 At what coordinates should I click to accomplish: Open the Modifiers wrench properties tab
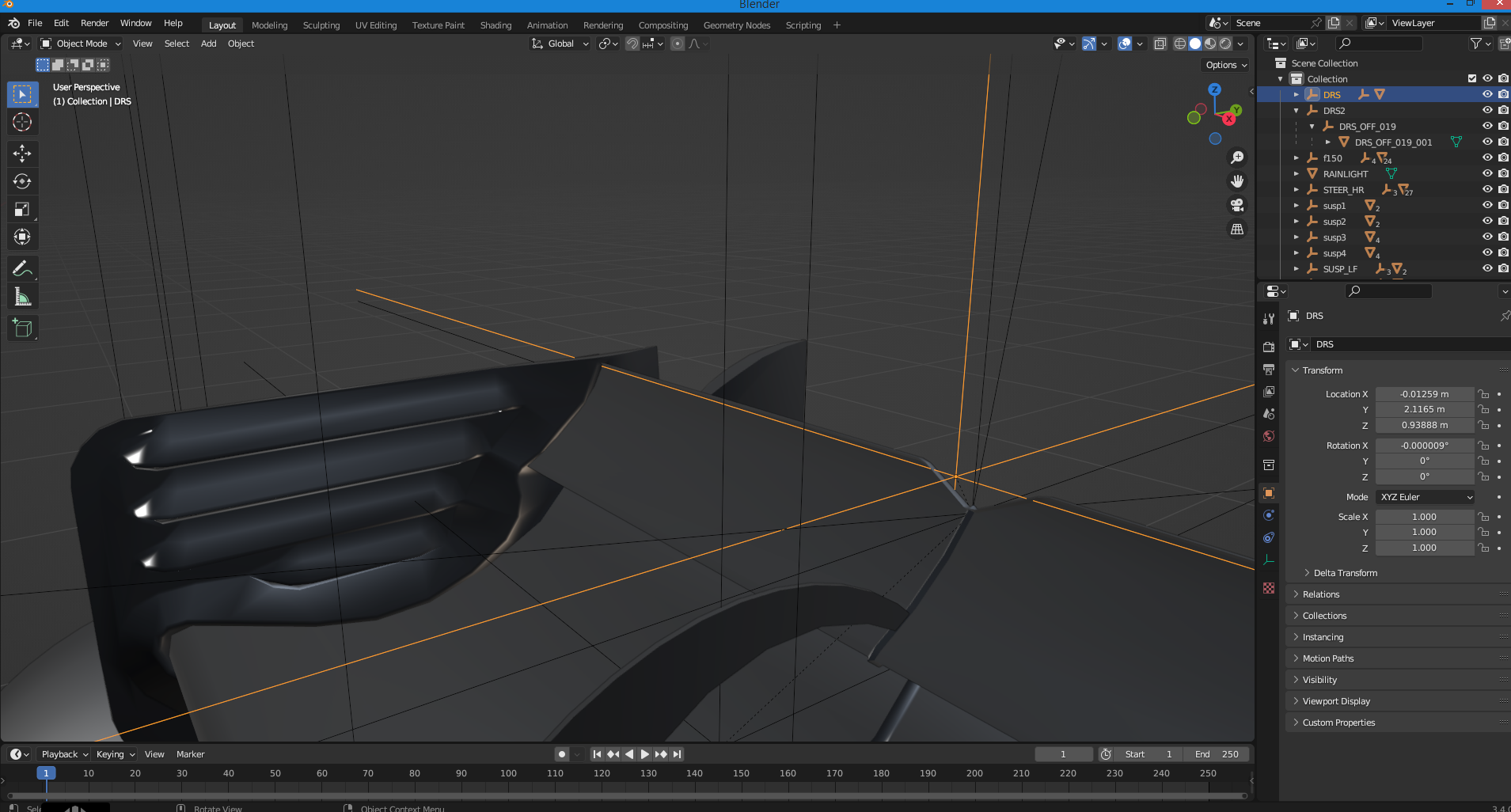pos(1269,319)
